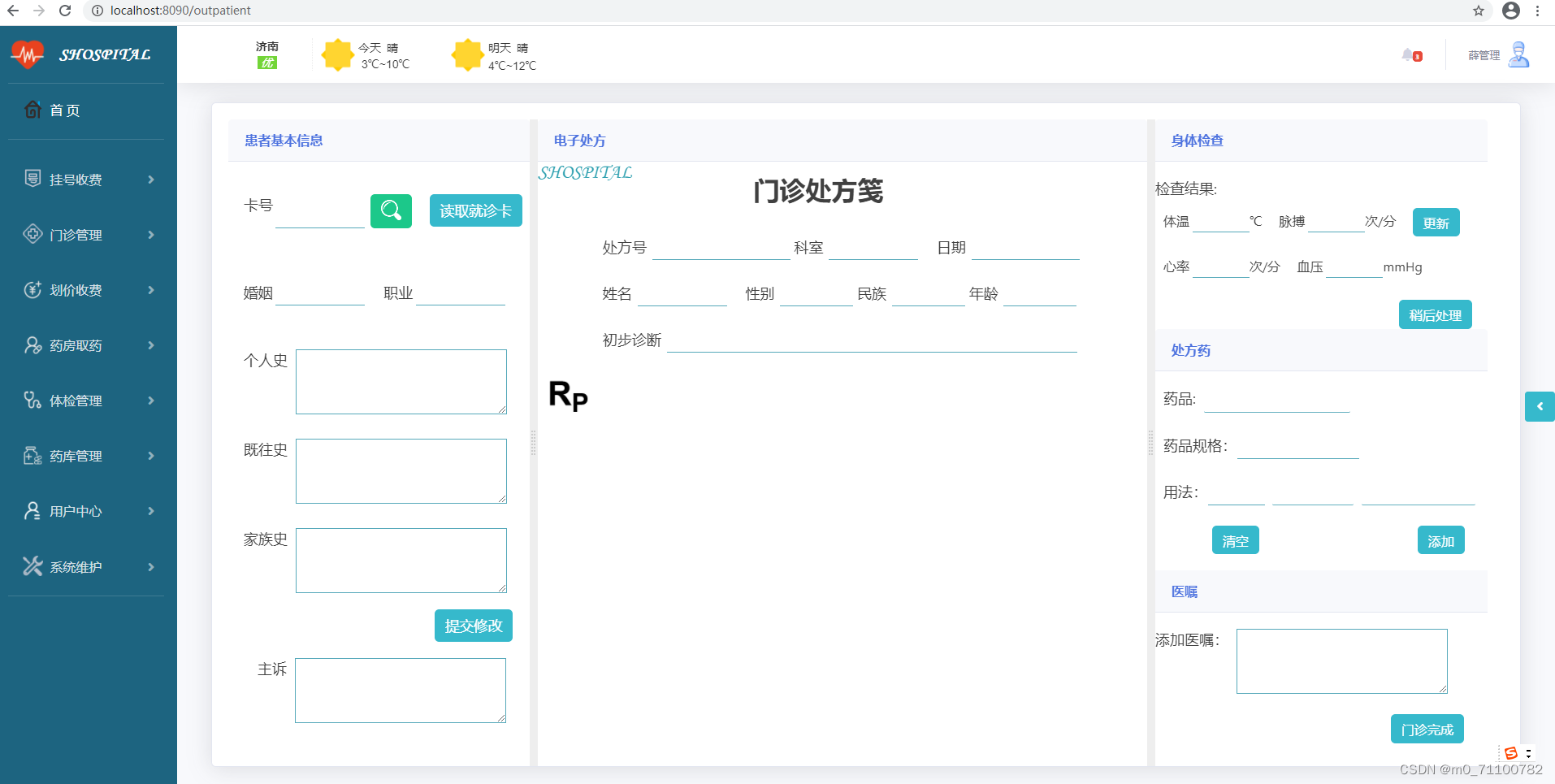
Task: Click the 体检管理 stethoscope icon
Action: pos(32,400)
